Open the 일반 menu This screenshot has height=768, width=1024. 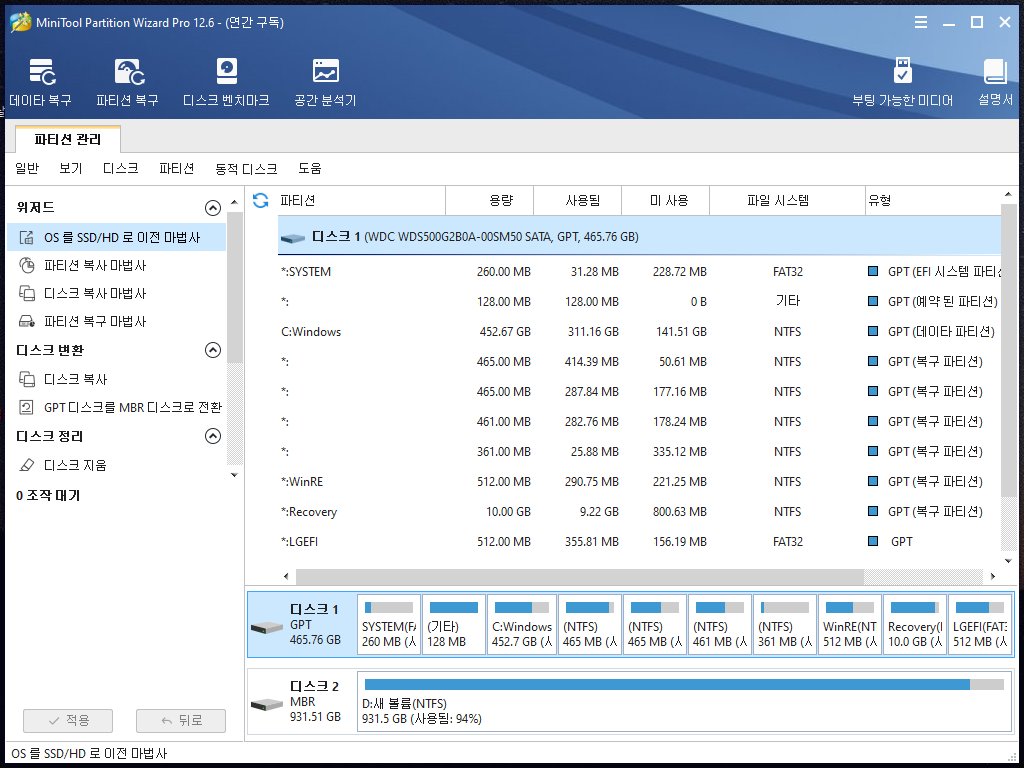coord(27,168)
